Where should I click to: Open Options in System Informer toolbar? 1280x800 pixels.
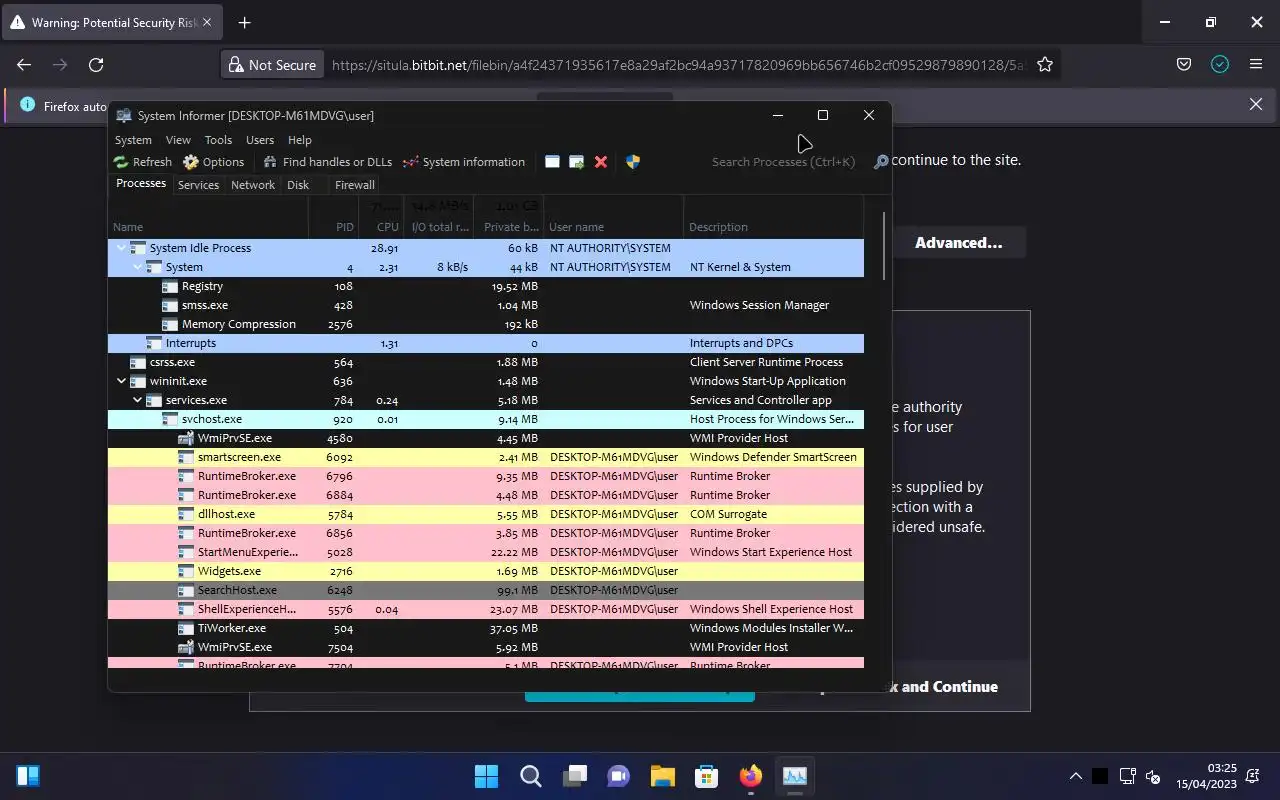pyautogui.click(x=213, y=162)
